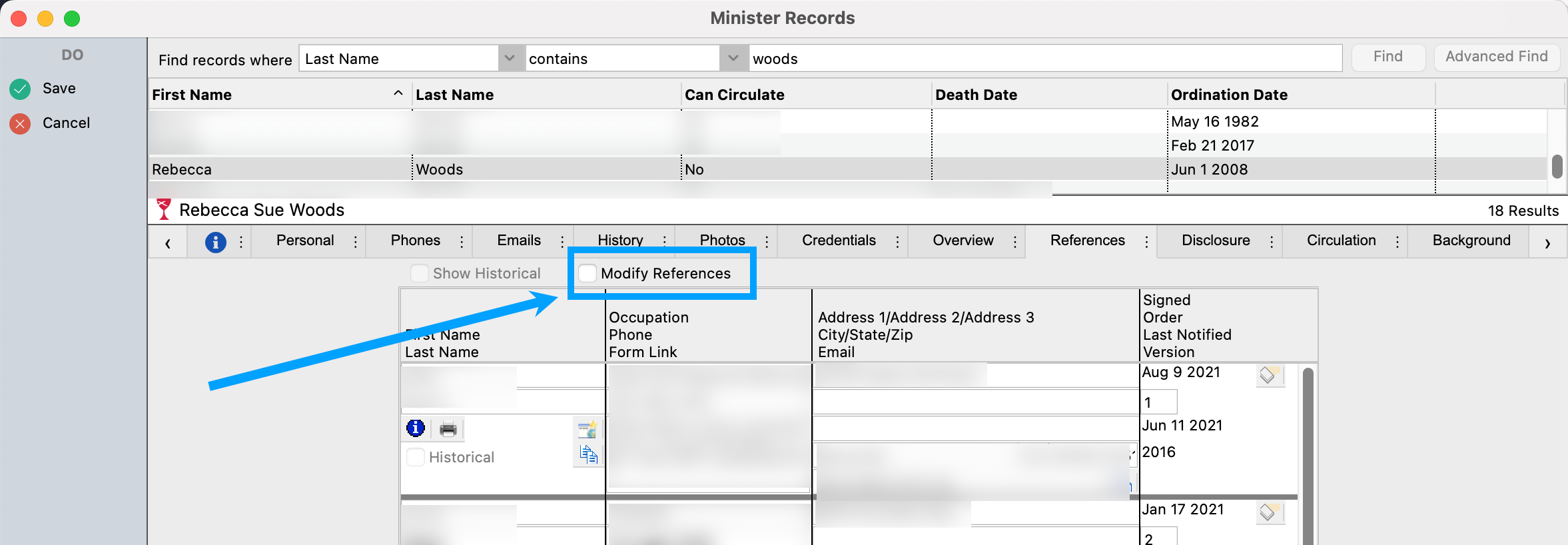Click the eraser icon beside Jan 17 2021
The image size is (1568, 545).
point(1268,512)
